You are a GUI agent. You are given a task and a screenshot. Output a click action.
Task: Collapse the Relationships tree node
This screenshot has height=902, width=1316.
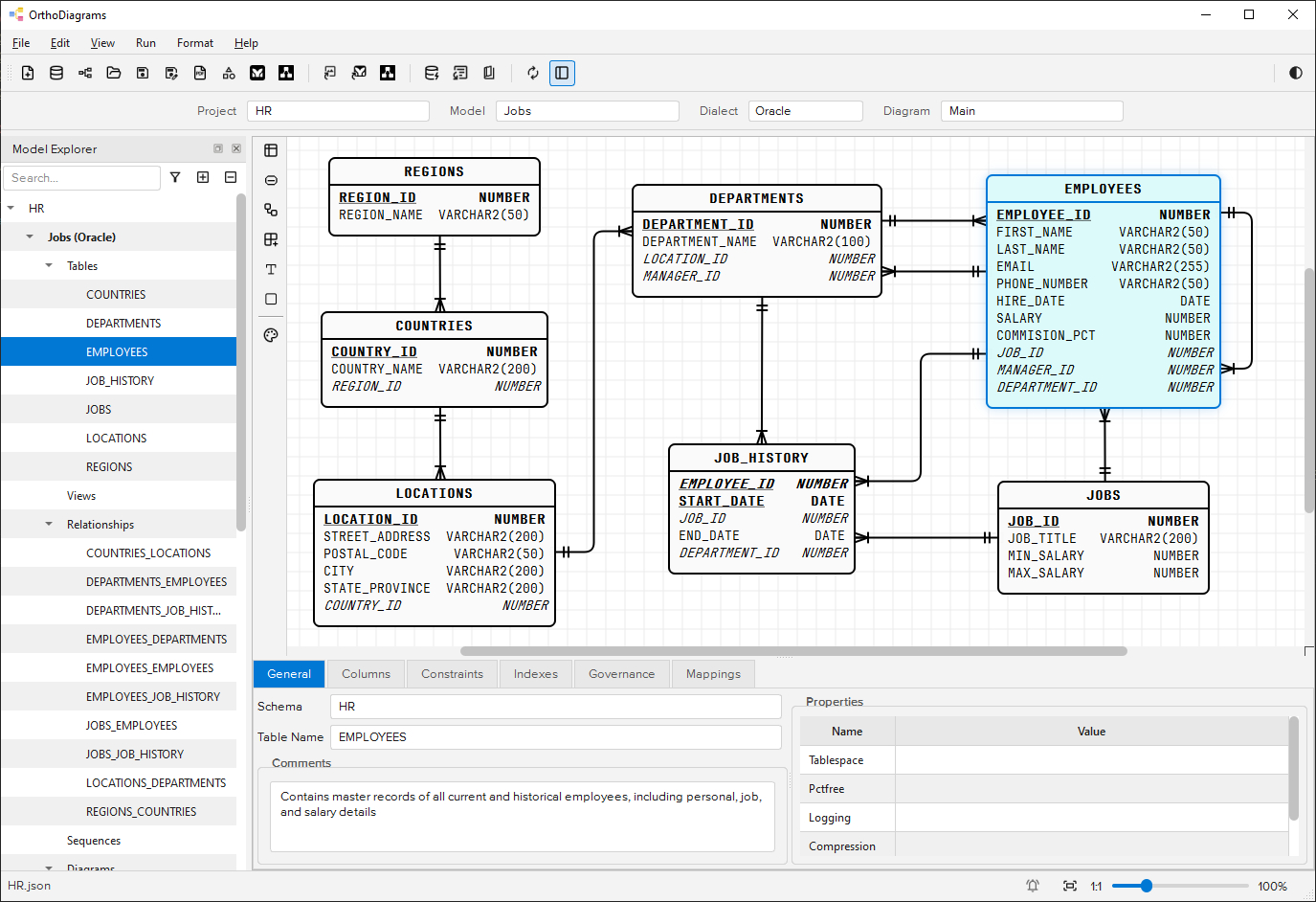click(x=49, y=524)
